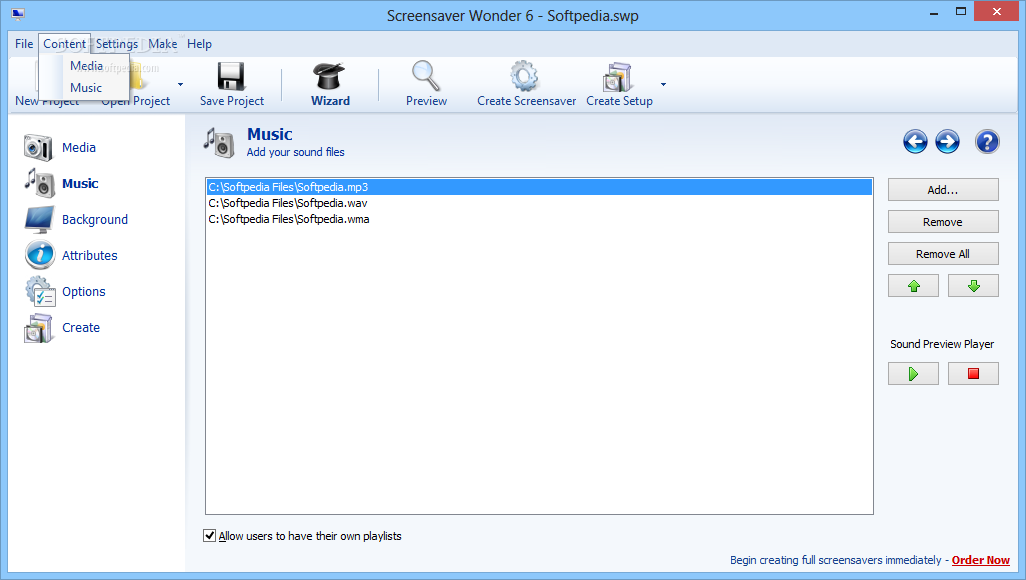Minimize the Screensaver Wonder window
The height and width of the screenshot is (580, 1026).
click(934, 12)
